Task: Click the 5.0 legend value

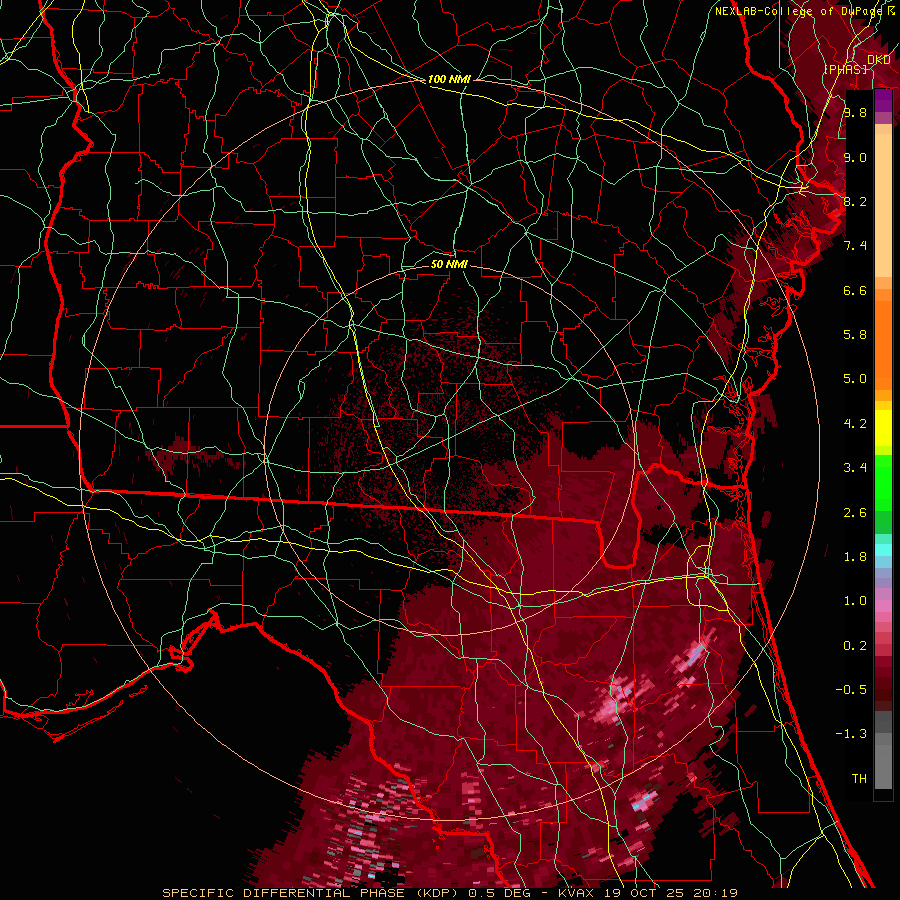Action: click(x=855, y=379)
